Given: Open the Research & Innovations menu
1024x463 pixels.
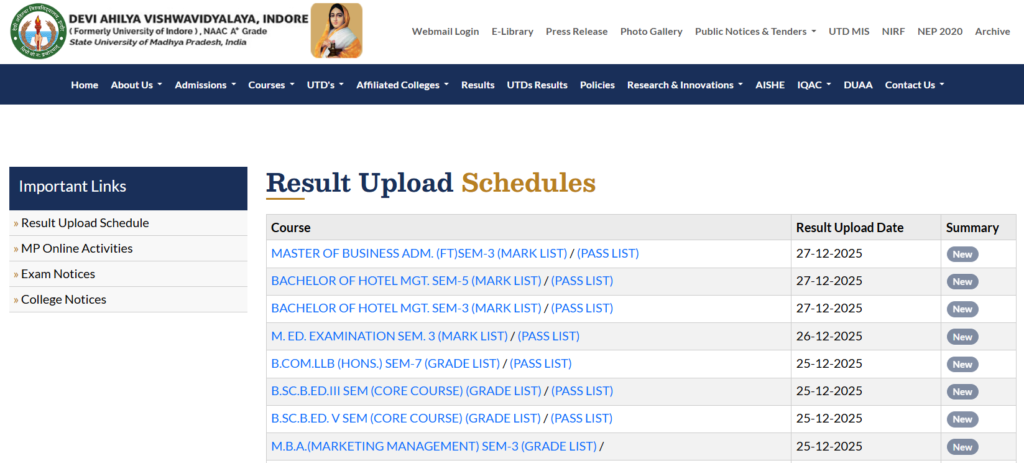Looking at the screenshot, I should (x=684, y=85).
